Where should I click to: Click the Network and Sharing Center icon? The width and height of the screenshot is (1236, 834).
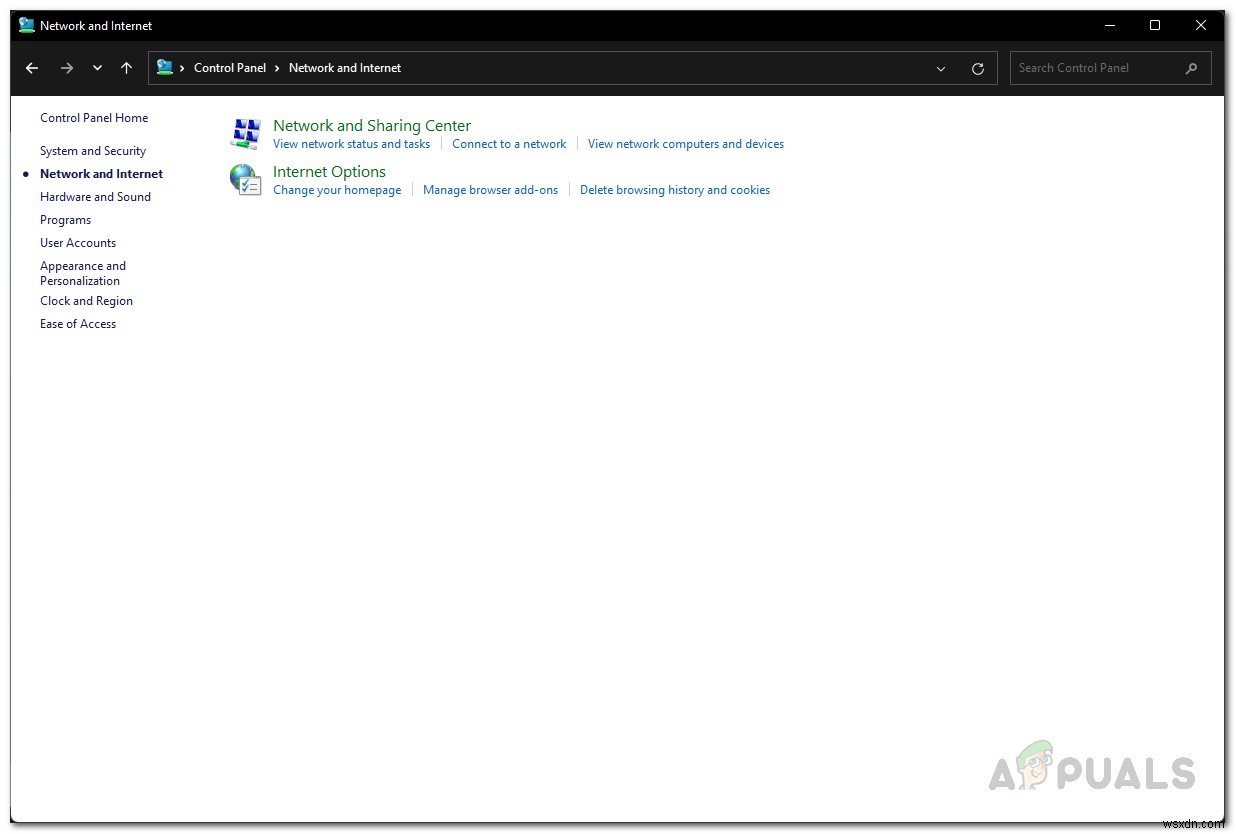point(245,132)
